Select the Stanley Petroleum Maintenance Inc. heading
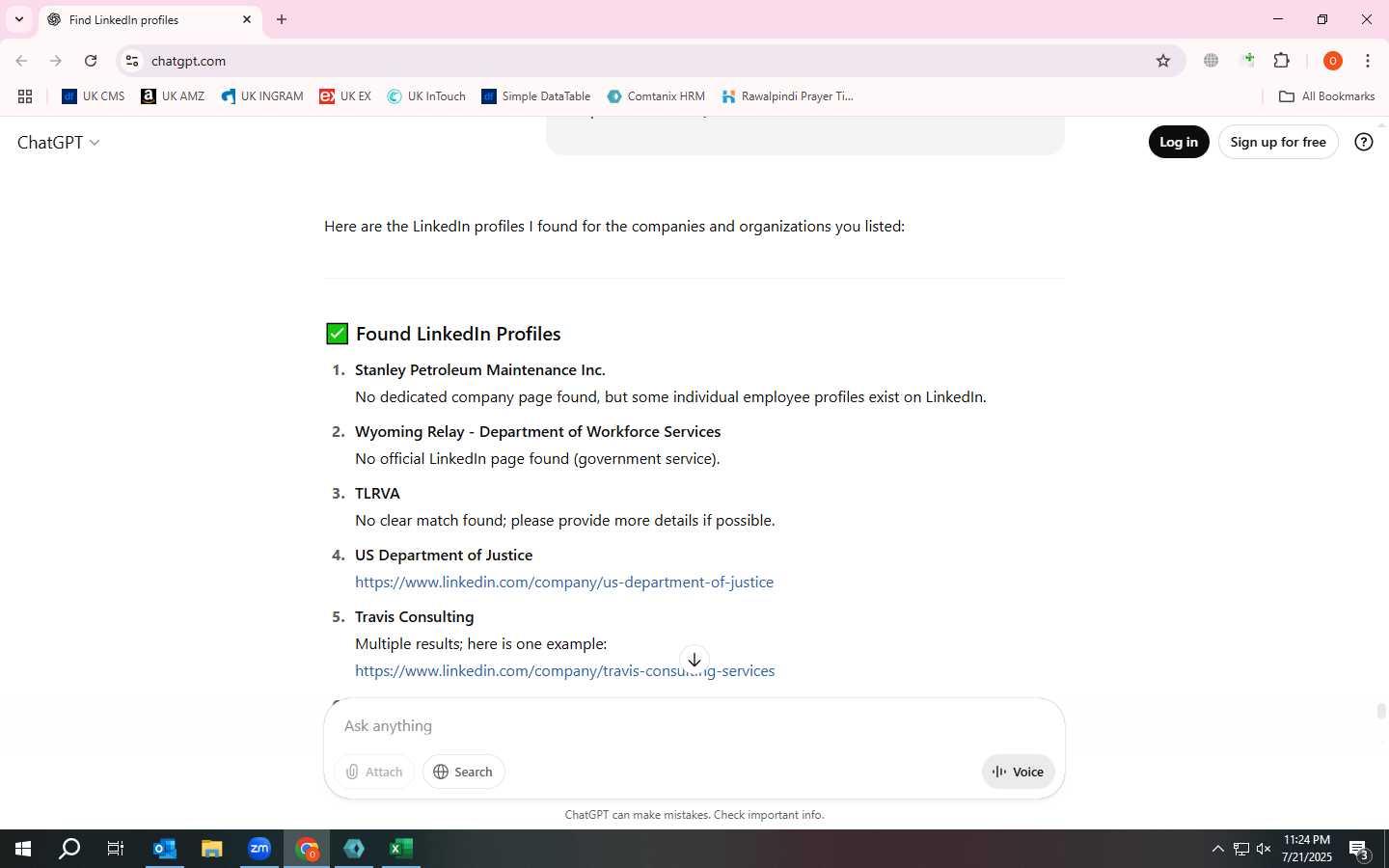The height and width of the screenshot is (868, 1389). click(x=480, y=370)
